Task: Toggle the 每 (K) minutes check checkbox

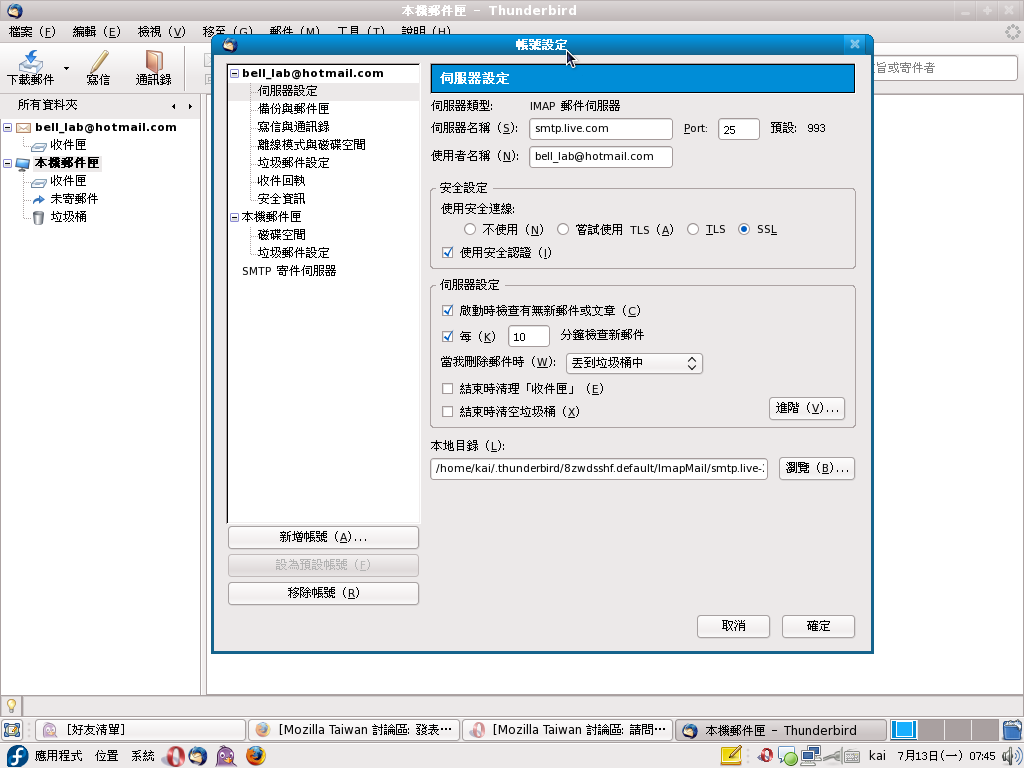Action: coord(447,336)
